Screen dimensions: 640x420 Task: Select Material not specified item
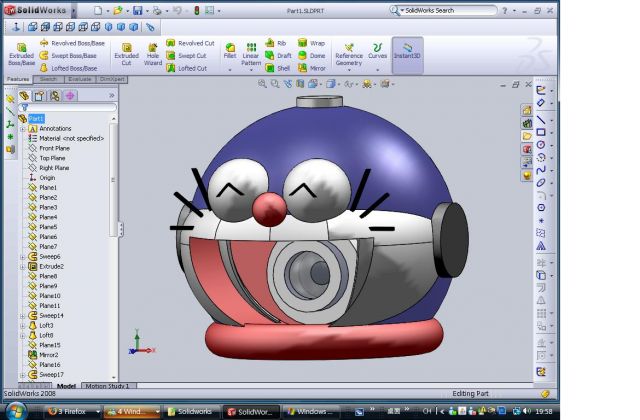[x=66, y=138]
